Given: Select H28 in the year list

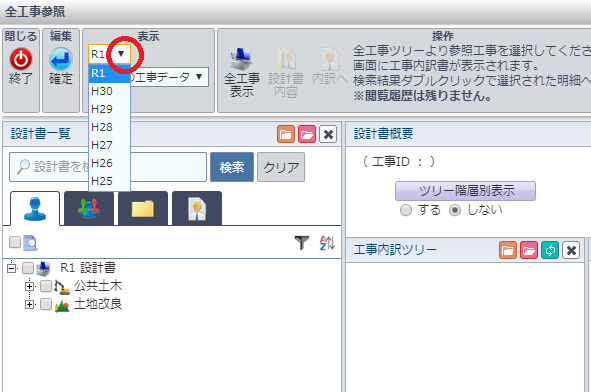Looking at the screenshot, I should 109,127.
